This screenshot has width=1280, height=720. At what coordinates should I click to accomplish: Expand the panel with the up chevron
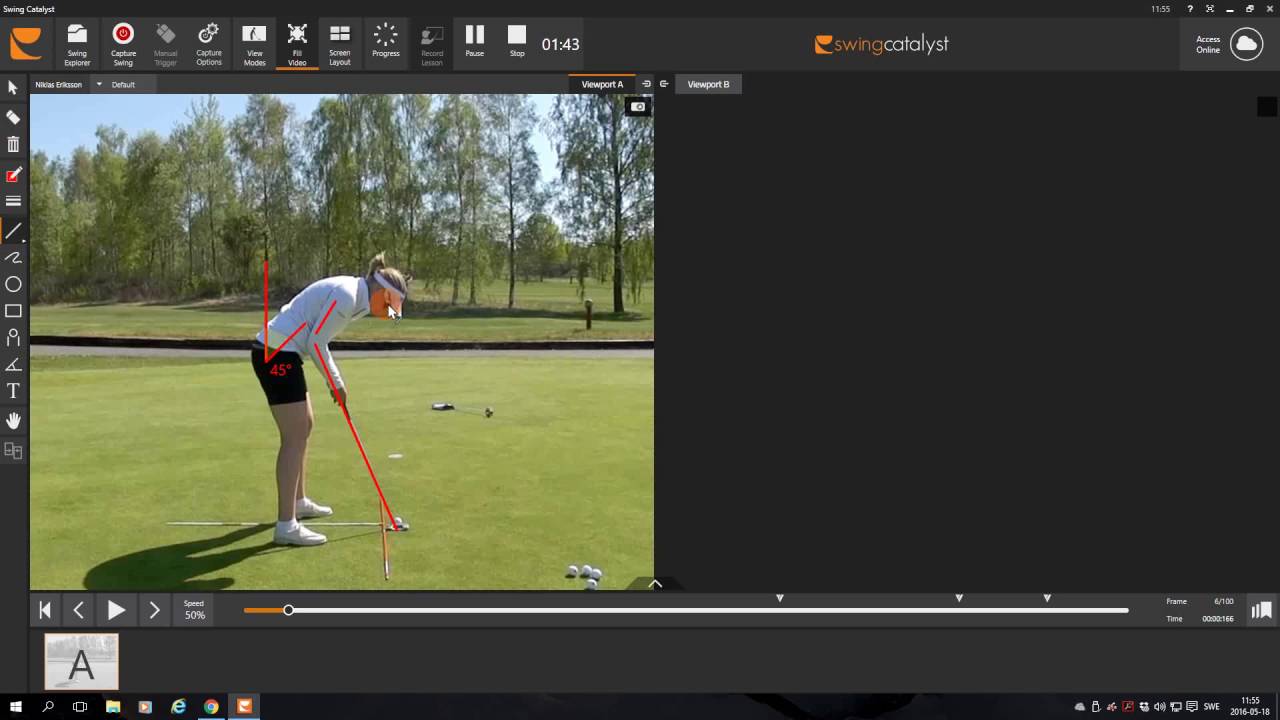655,584
